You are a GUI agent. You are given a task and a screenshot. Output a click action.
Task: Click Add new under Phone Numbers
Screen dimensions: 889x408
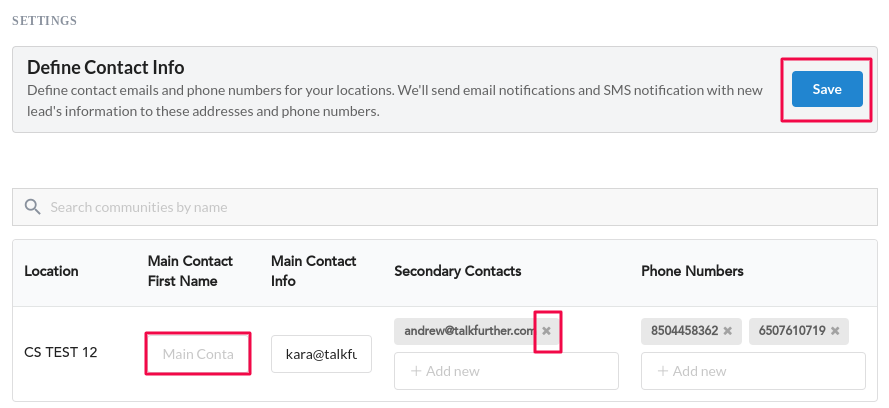(x=753, y=371)
